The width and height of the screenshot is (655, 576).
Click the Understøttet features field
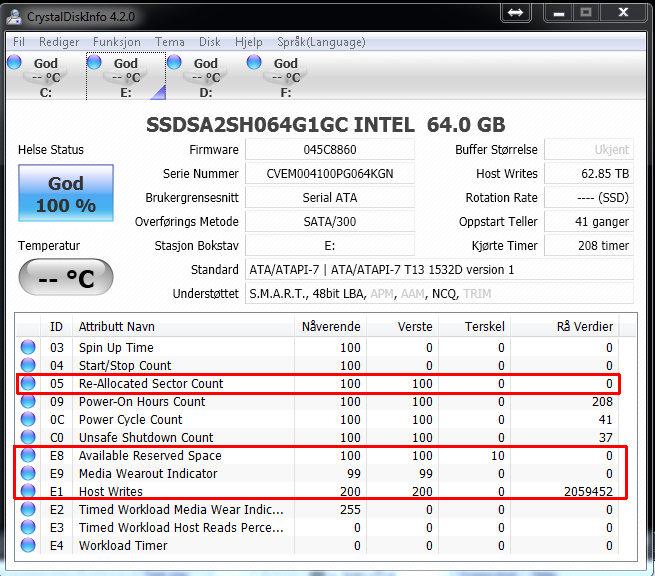tap(439, 294)
